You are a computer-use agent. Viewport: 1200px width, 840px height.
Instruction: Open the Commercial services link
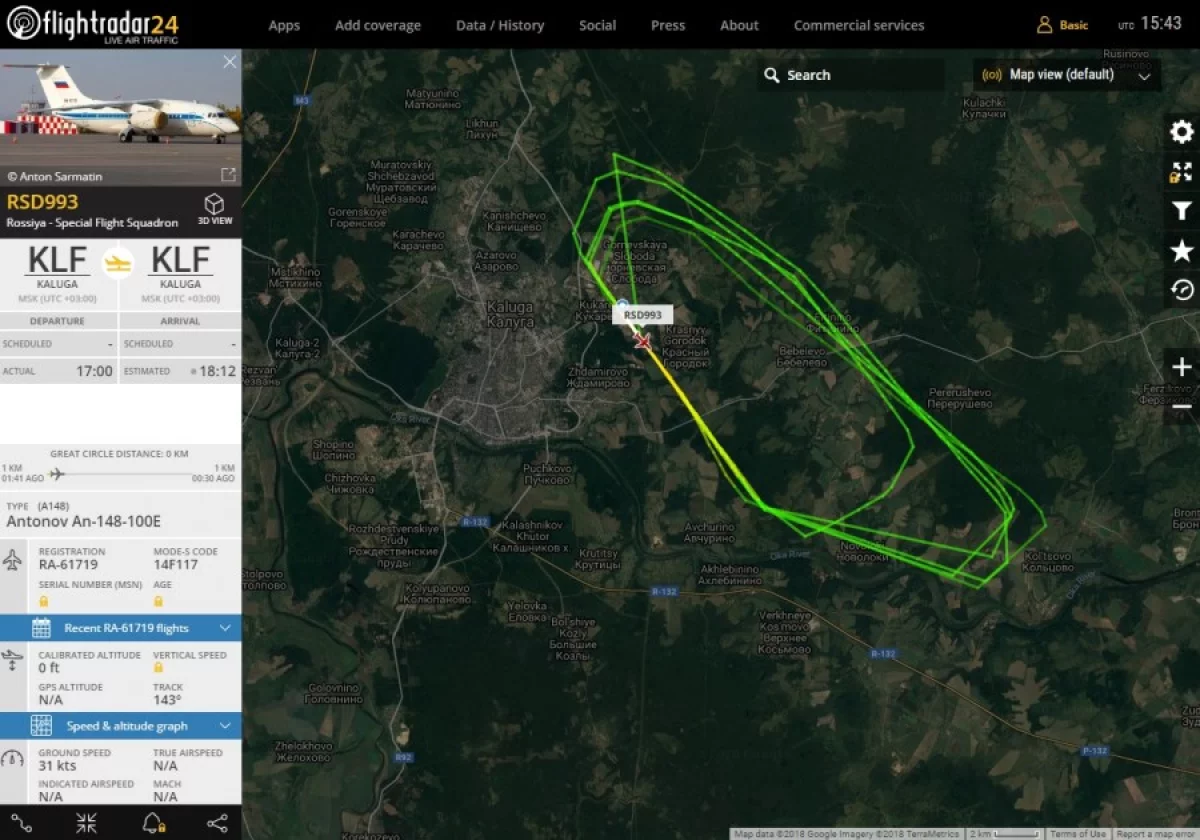[859, 25]
